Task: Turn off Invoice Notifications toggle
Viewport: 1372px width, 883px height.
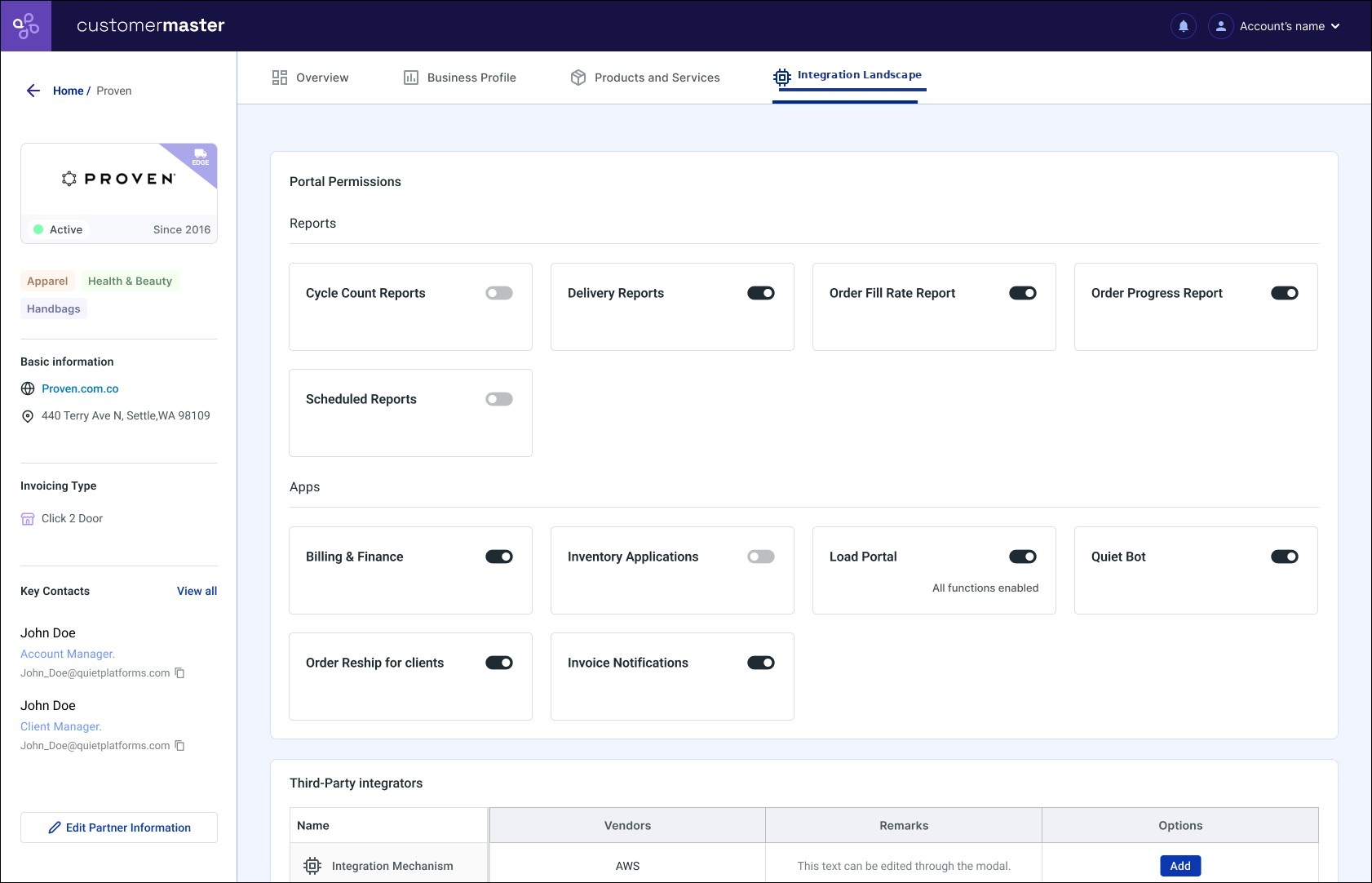Action: pos(761,663)
